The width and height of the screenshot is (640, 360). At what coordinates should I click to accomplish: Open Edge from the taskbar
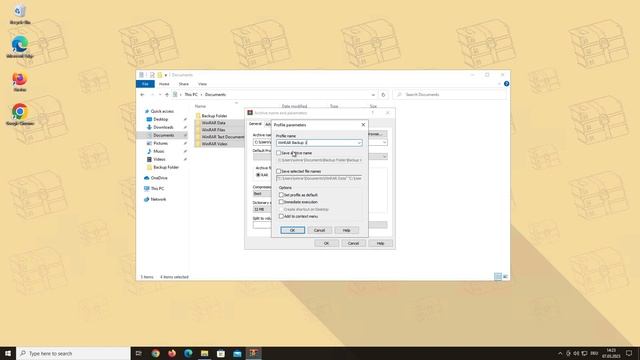(x=188, y=353)
